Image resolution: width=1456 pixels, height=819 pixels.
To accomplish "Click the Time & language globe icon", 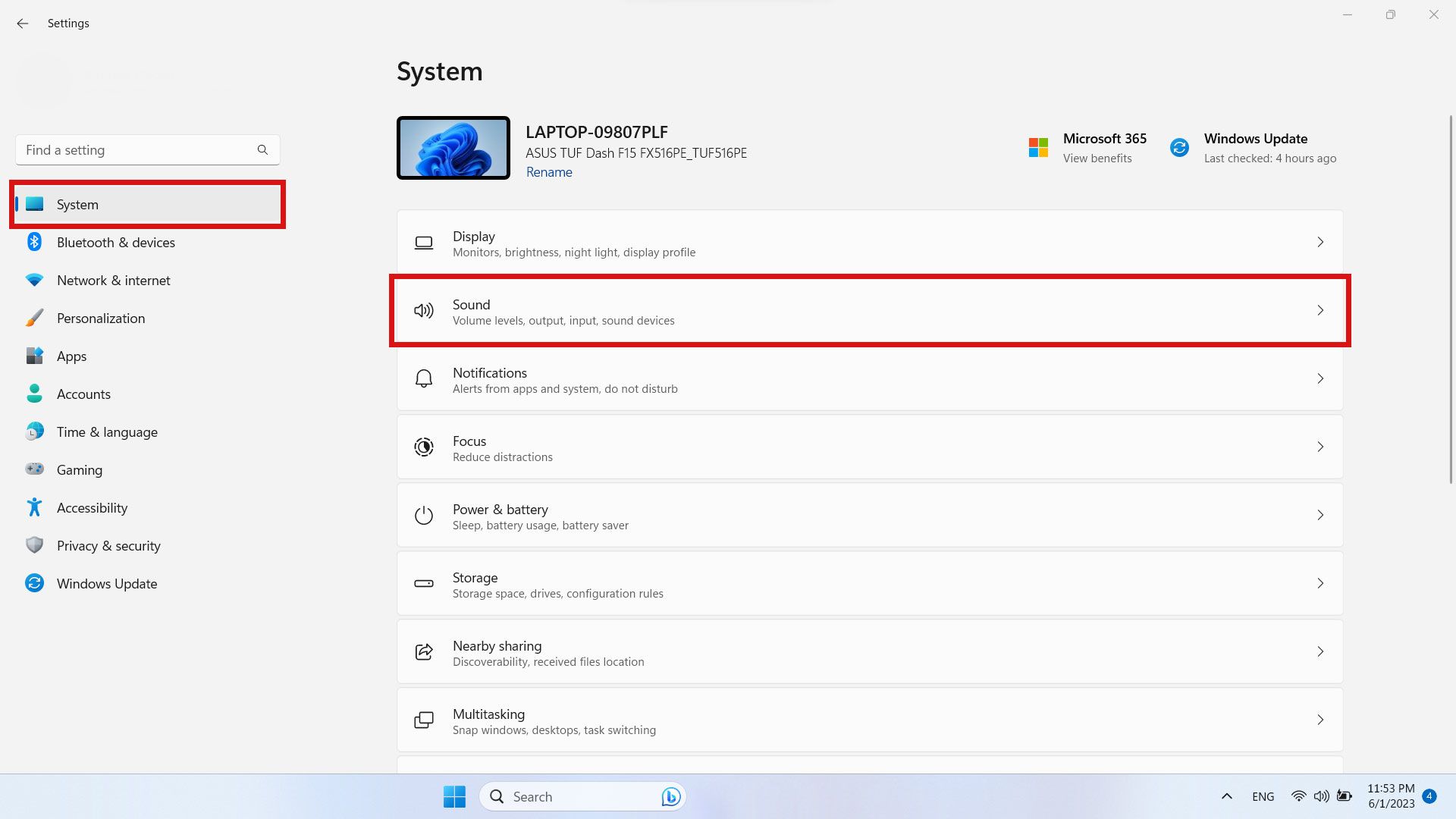I will pos(35,431).
